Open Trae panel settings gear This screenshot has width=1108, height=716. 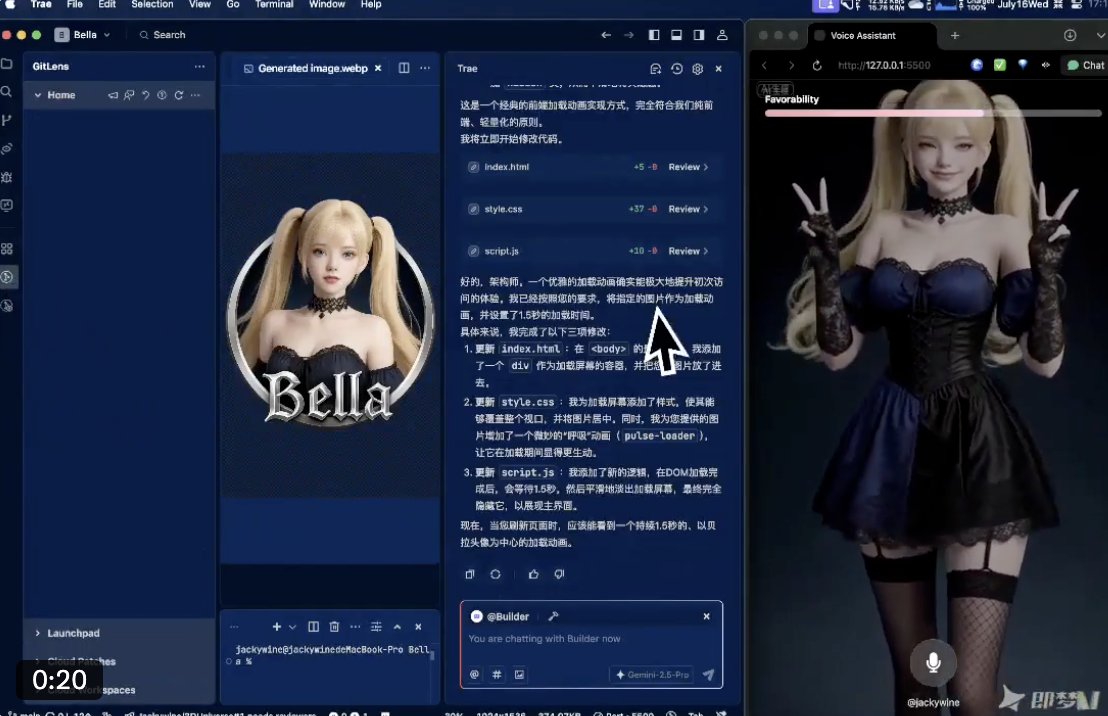point(697,69)
